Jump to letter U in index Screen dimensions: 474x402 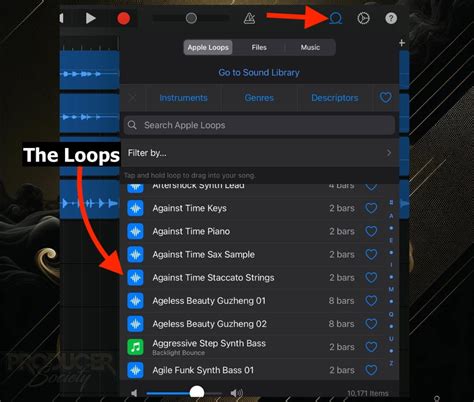[391, 339]
